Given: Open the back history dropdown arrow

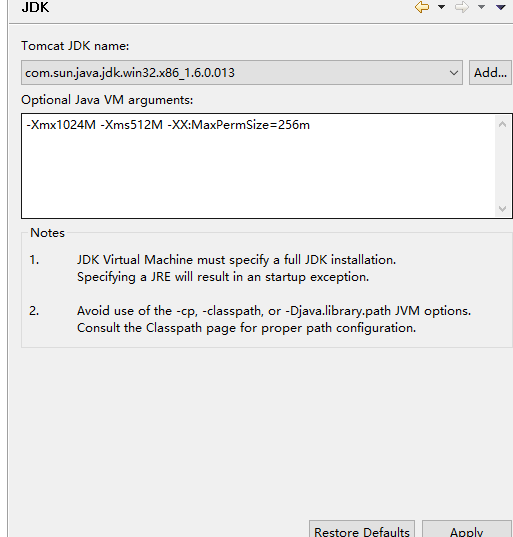Looking at the screenshot, I should (x=441, y=7).
